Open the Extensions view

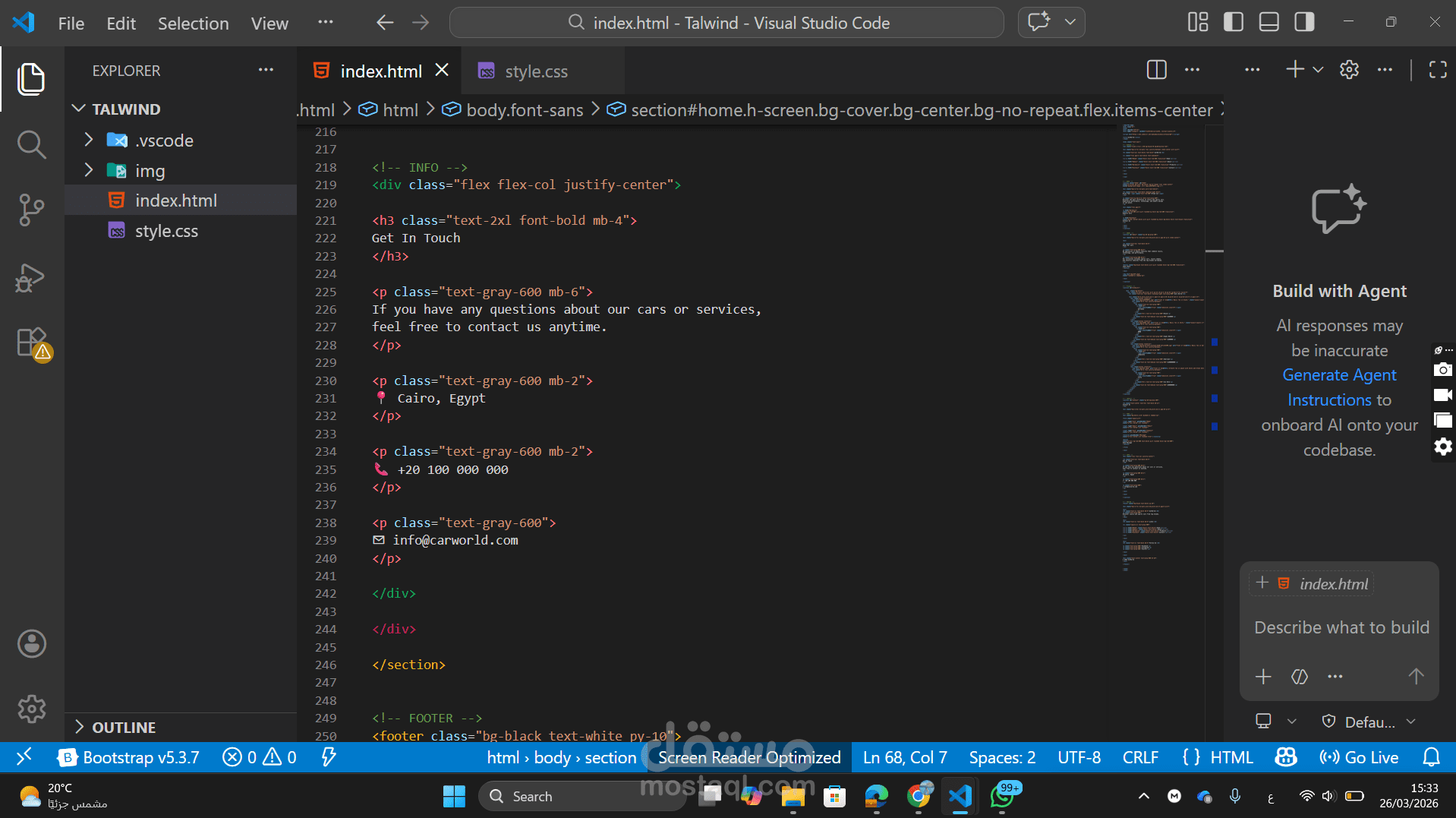(x=31, y=343)
